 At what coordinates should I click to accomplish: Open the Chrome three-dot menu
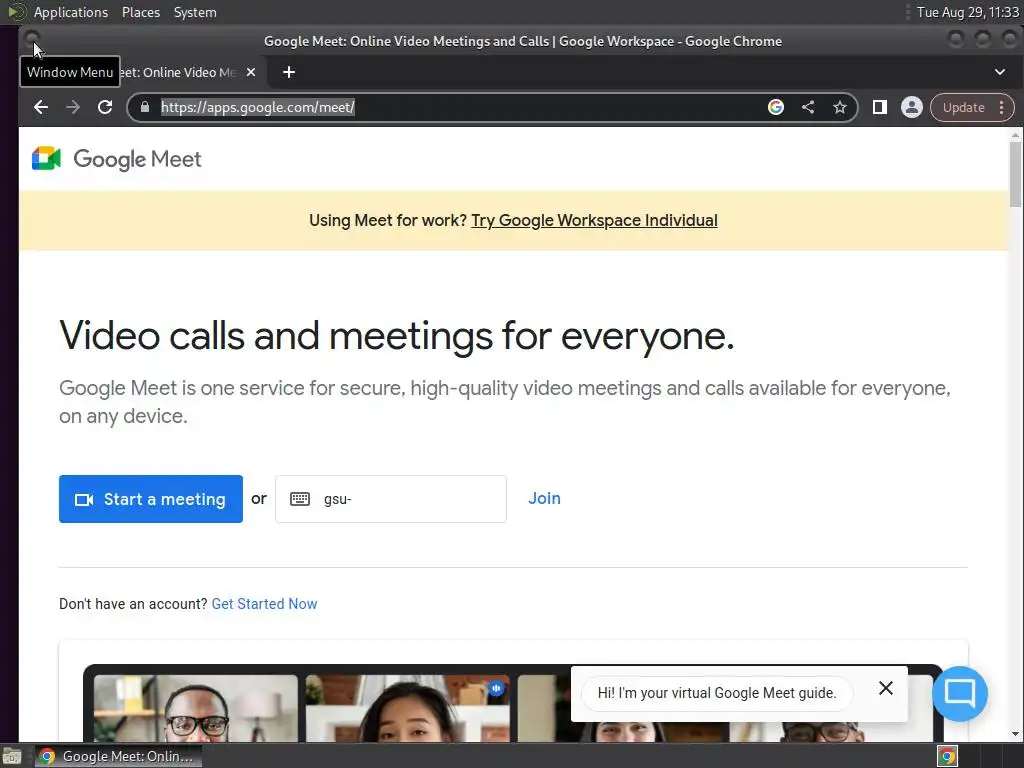[x=1002, y=108]
